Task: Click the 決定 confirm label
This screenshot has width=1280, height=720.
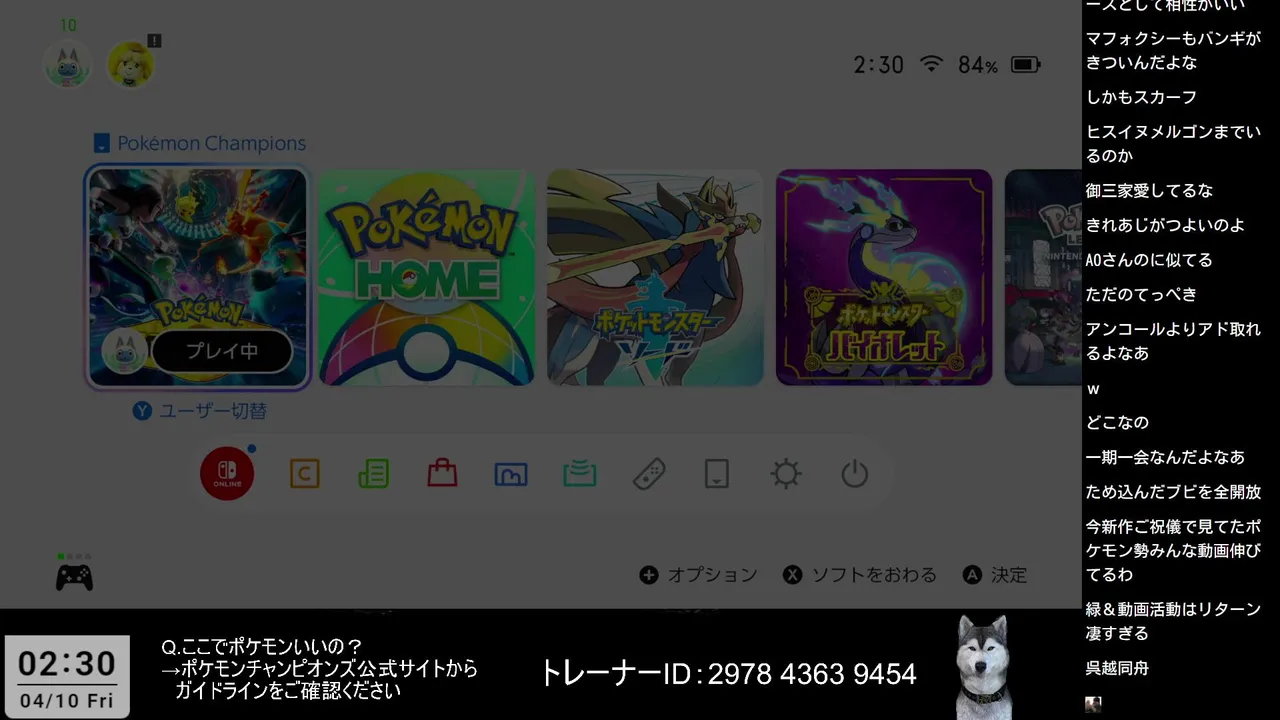Action: (1009, 575)
